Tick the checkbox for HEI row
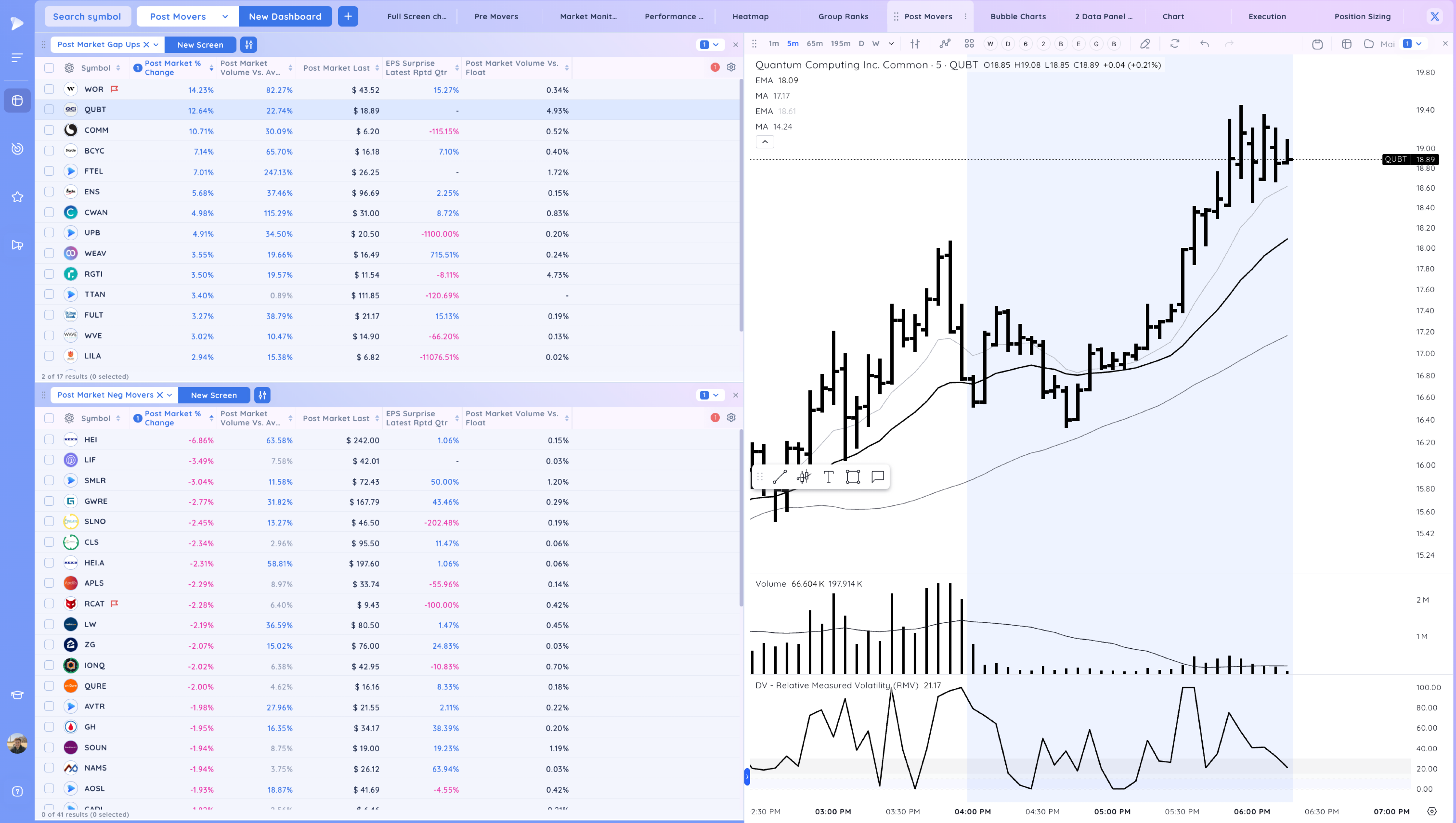The width and height of the screenshot is (1456, 823). 49,440
